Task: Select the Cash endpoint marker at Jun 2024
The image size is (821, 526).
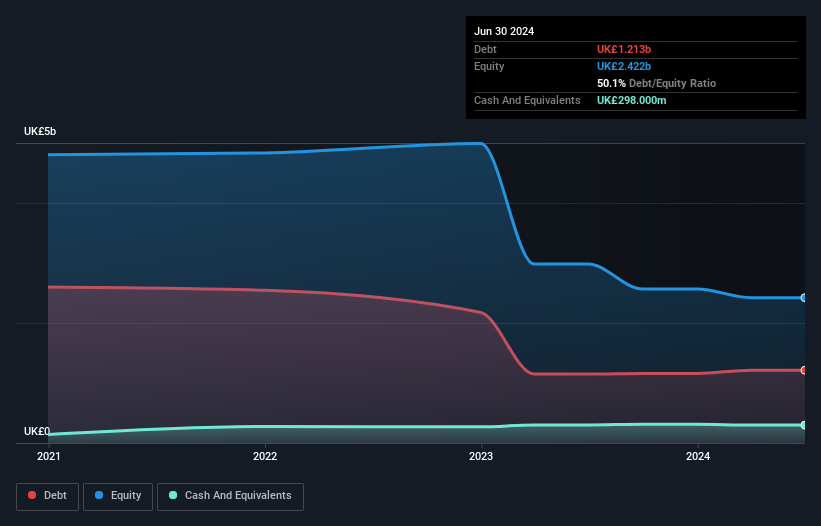Action: click(804, 425)
